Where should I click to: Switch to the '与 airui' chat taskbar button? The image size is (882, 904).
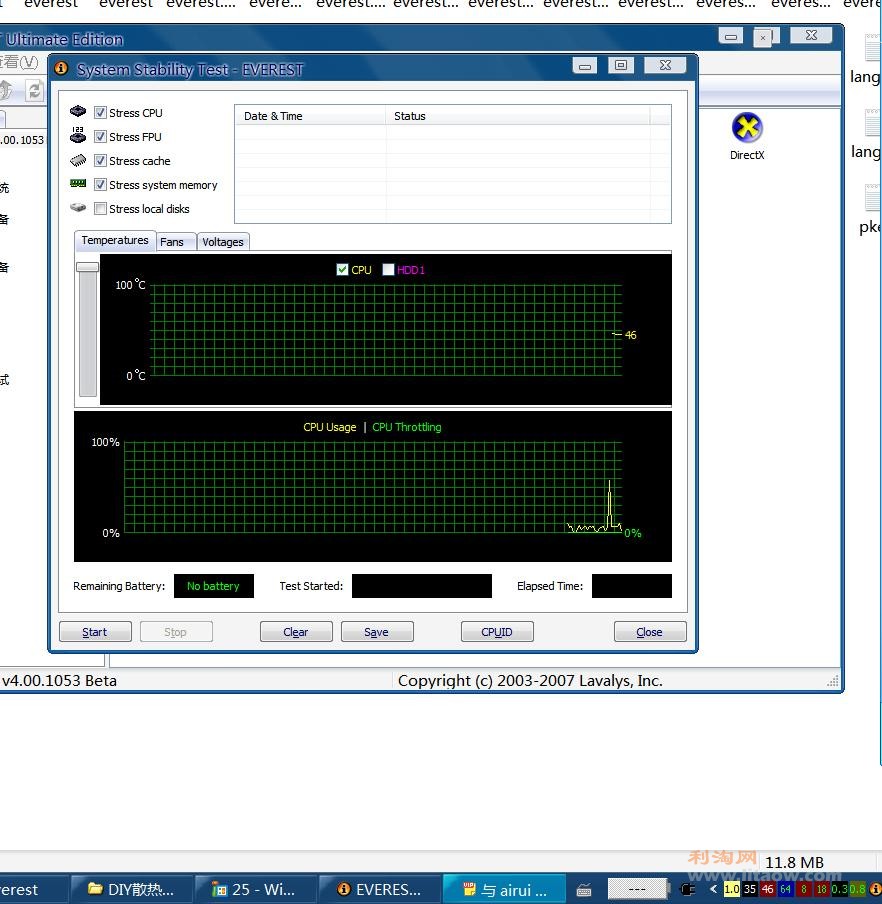pos(503,890)
